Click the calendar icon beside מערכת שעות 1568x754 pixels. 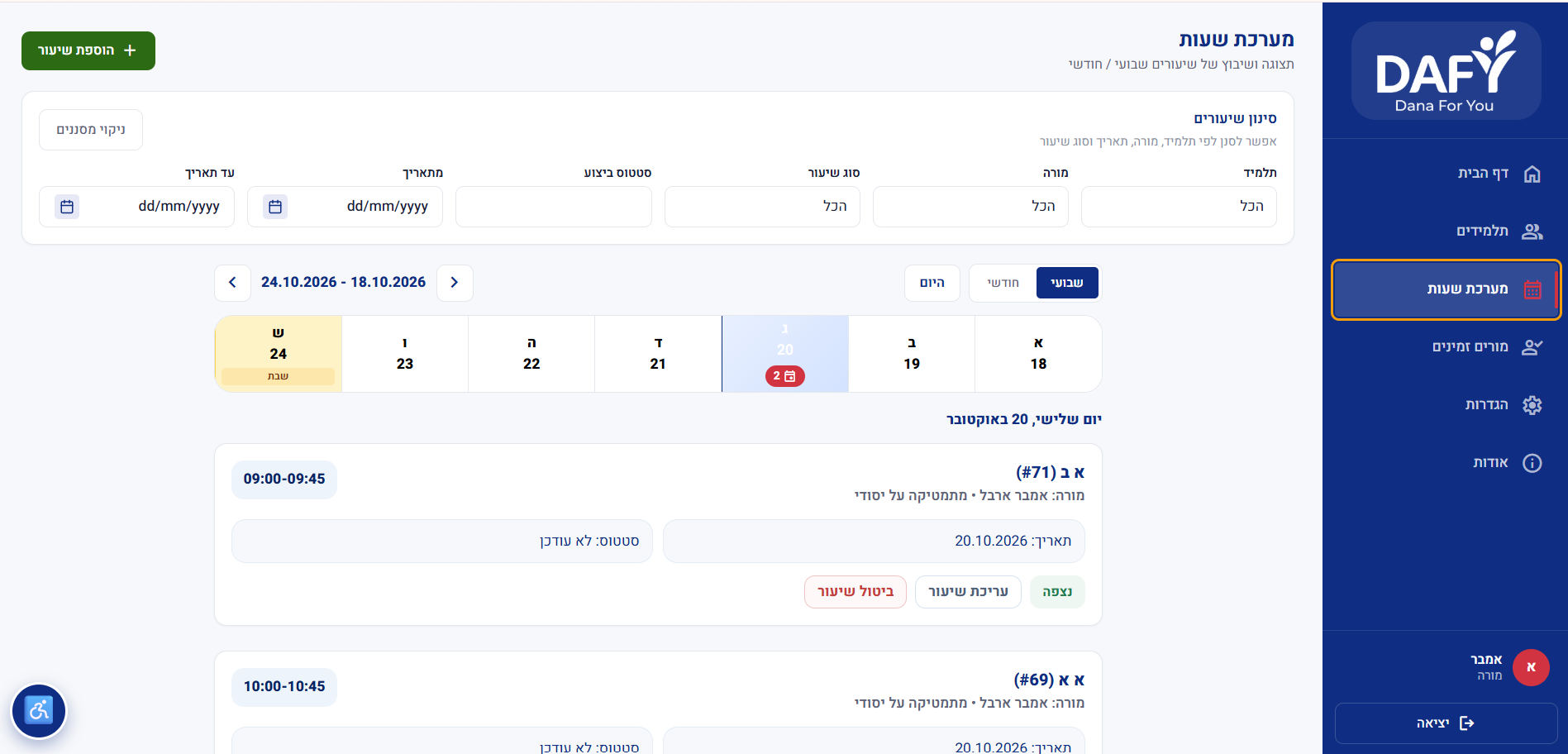point(1532,289)
